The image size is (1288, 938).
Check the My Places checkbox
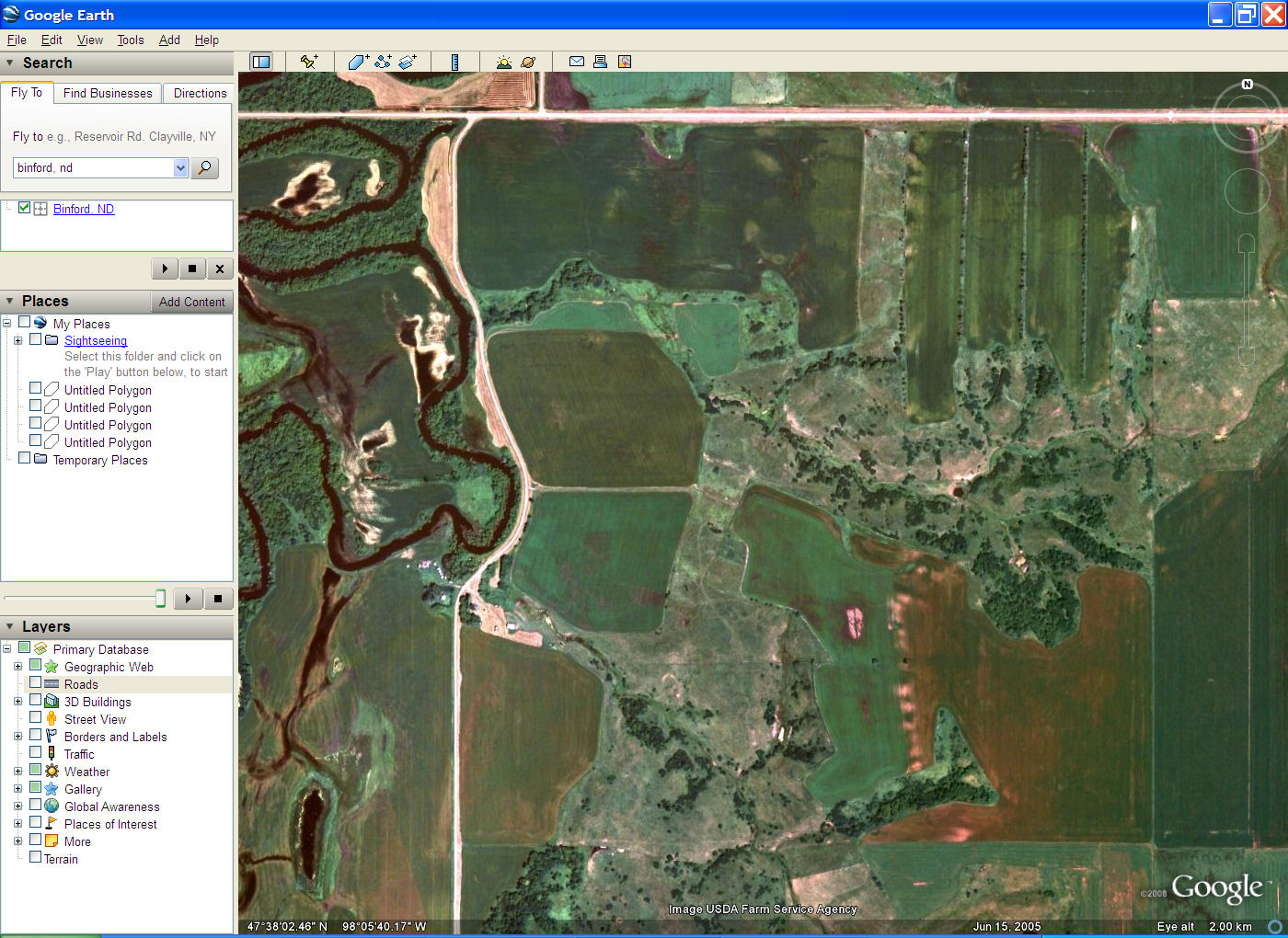tap(24, 323)
